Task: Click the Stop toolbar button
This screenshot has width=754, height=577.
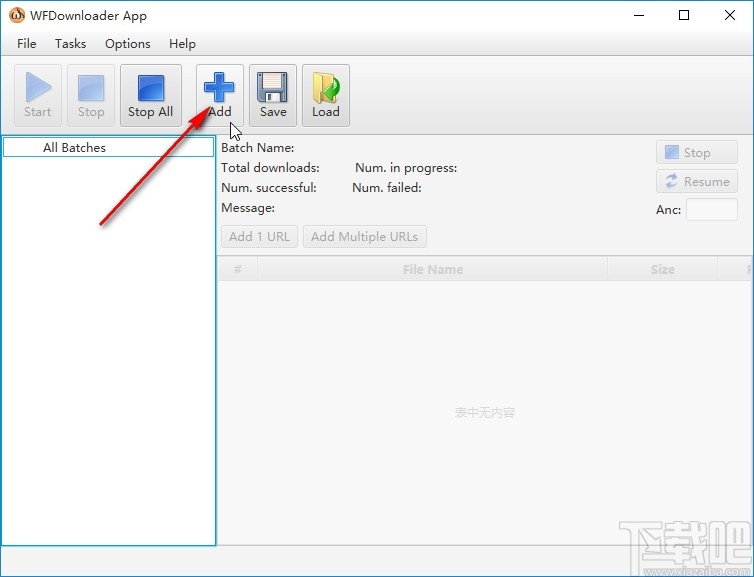Action: pyautogui.click(x=91, y=95)
